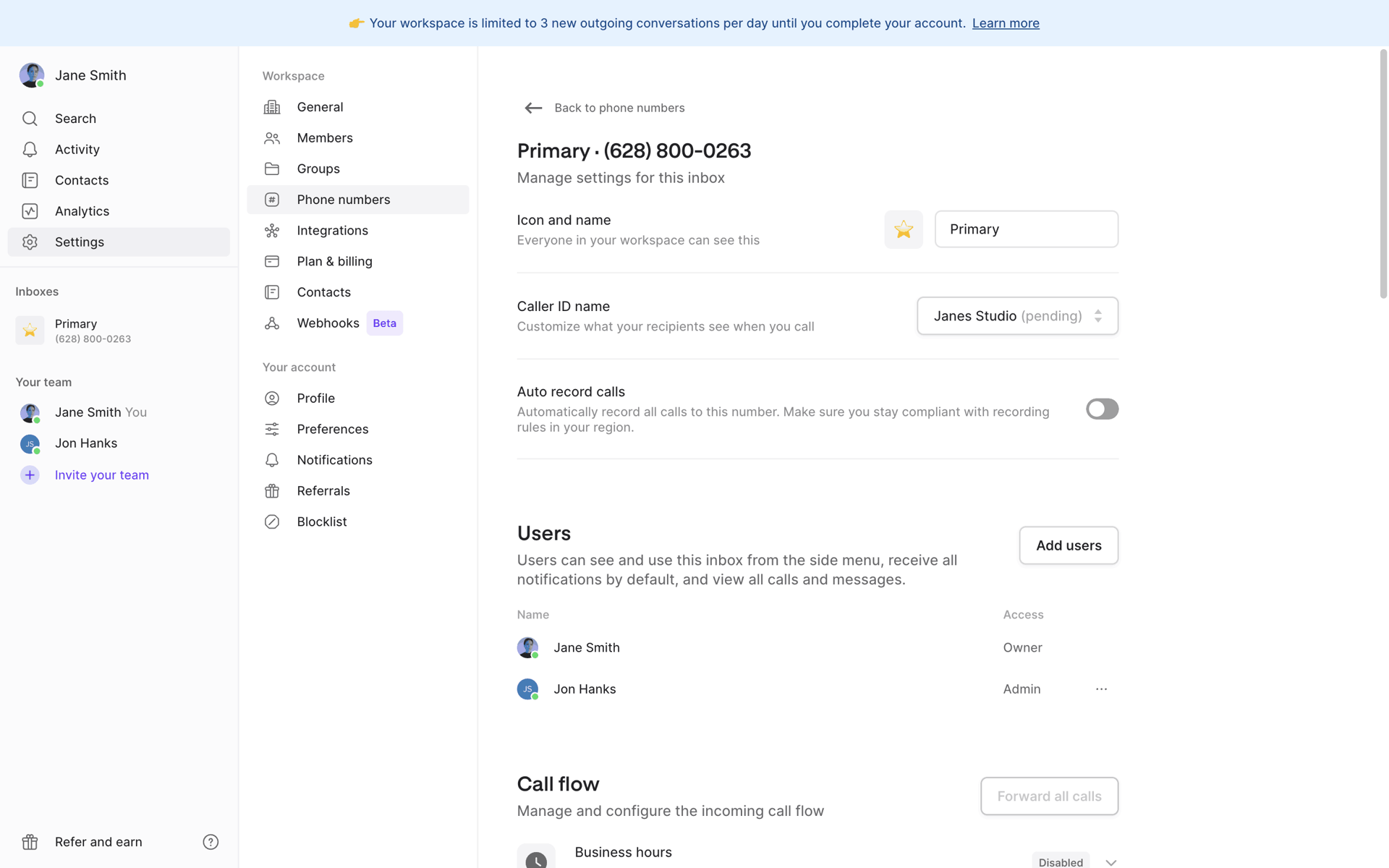
Task: Click Jane Smith row in Users table
Action: click(817, 647)
